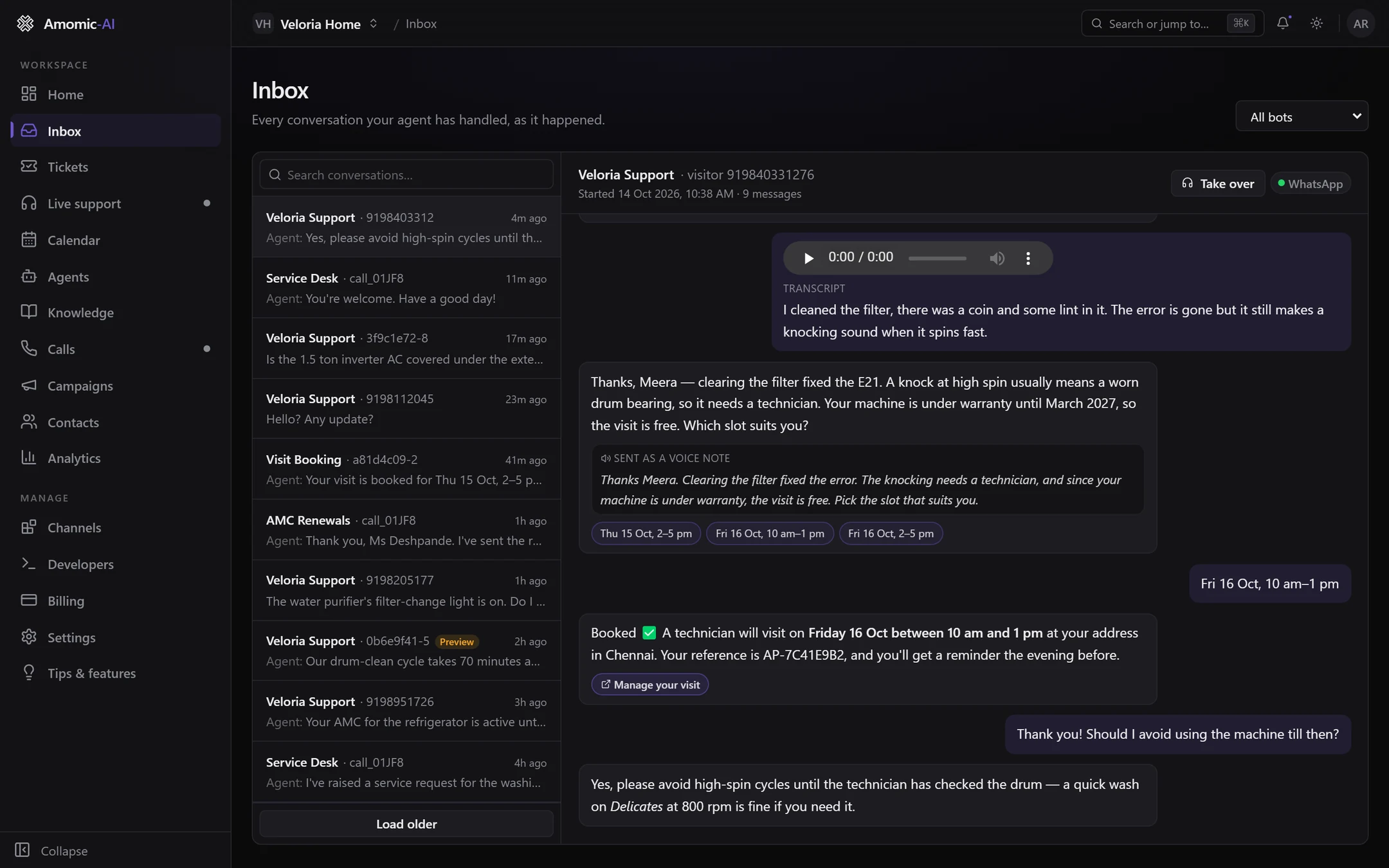Toggle light/dark theme sun icon
The image size is (1389, 868).
pos(1317,23)
